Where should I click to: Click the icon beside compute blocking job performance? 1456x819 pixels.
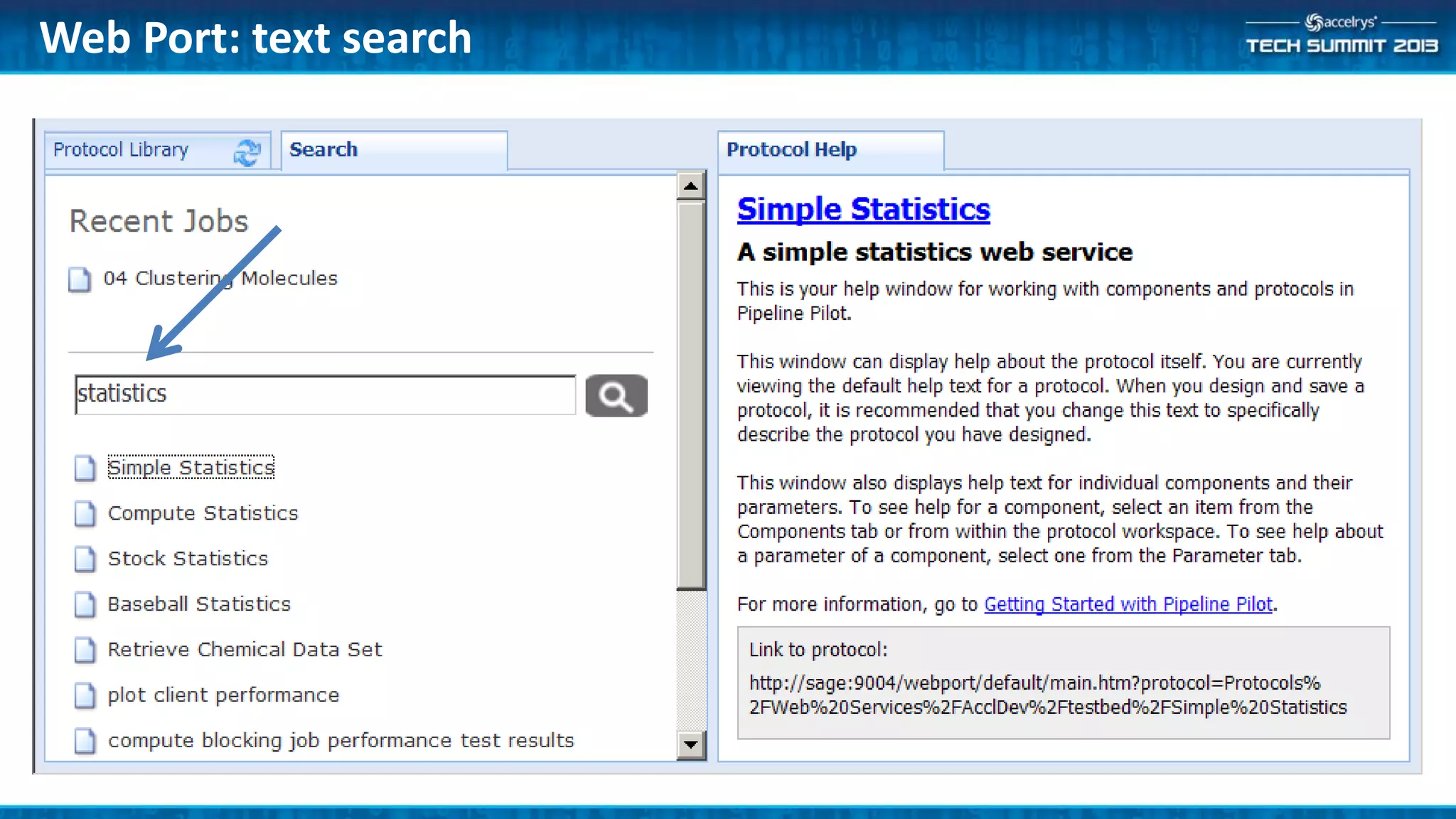85,741
